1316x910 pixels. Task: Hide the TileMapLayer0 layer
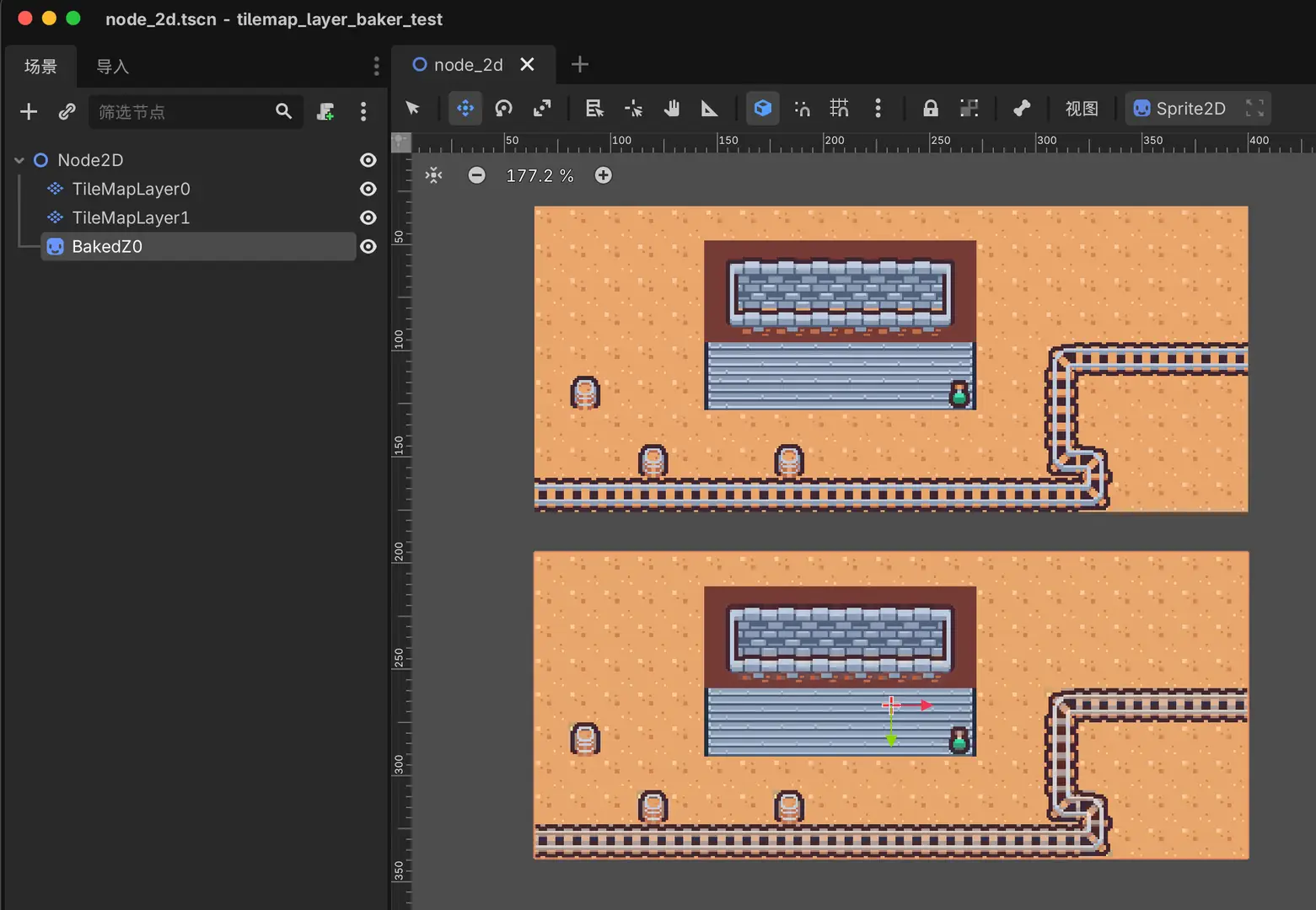[x=368, y=189]
